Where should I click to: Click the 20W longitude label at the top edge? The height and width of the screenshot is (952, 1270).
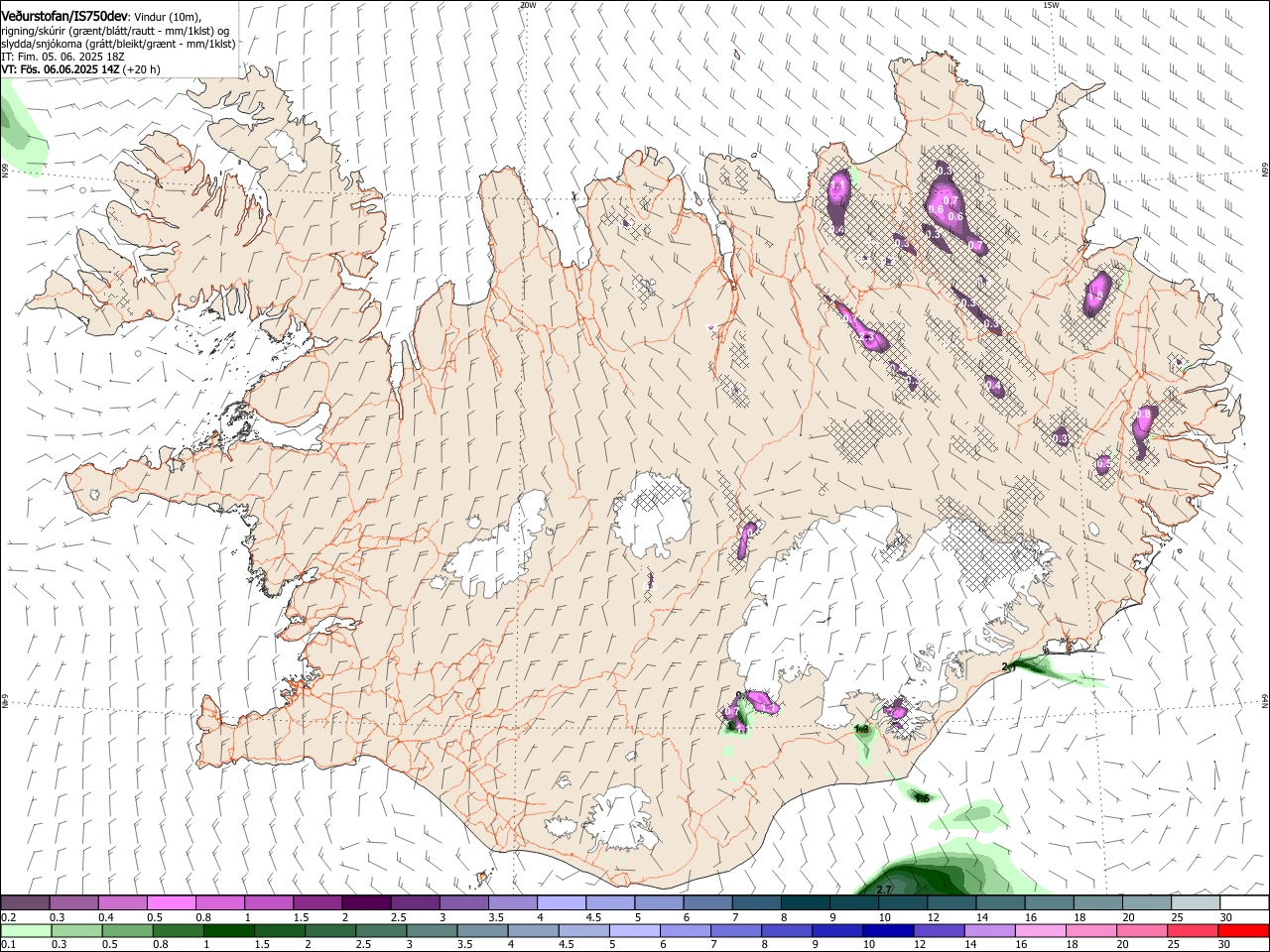pyautogui.click(x=528, y=5)
